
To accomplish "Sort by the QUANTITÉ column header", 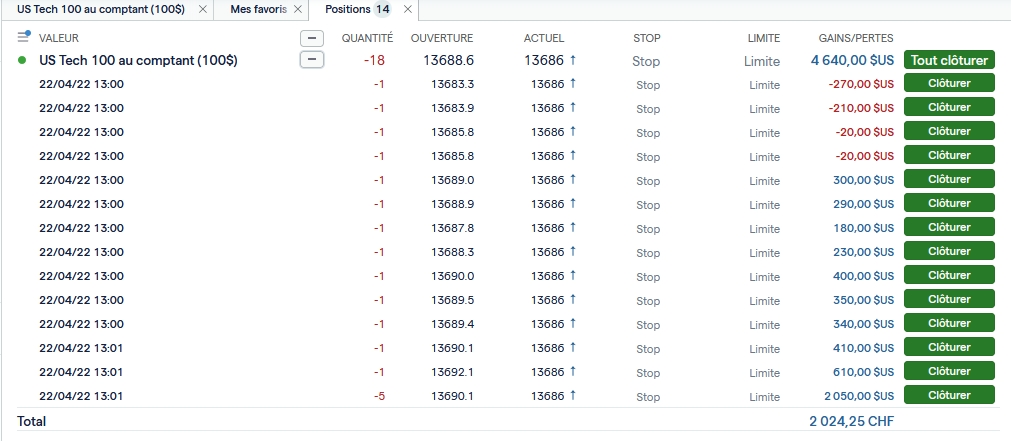I will point(367,38).
